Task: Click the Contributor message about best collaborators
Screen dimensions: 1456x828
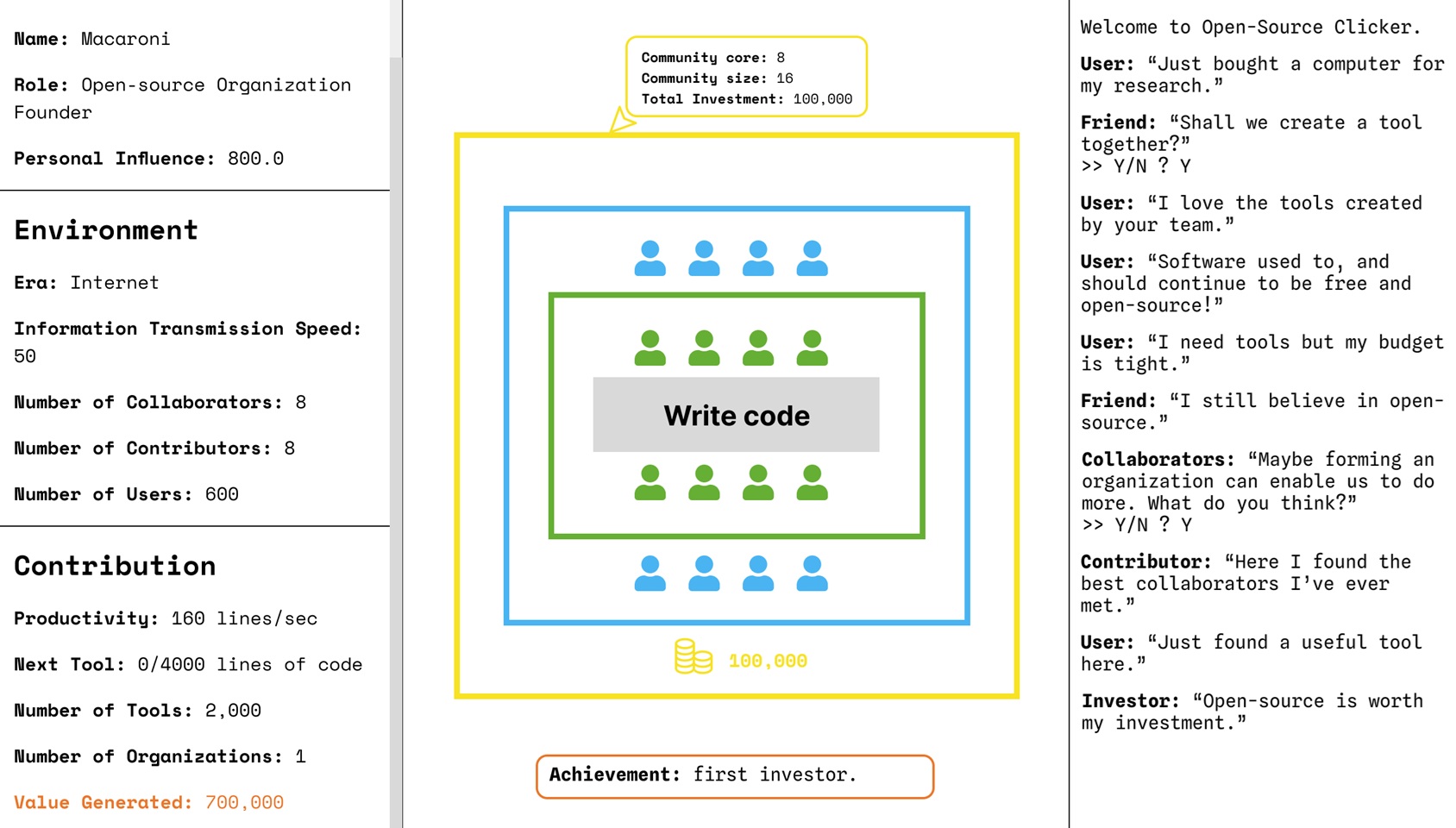Action: (1246, 583)
